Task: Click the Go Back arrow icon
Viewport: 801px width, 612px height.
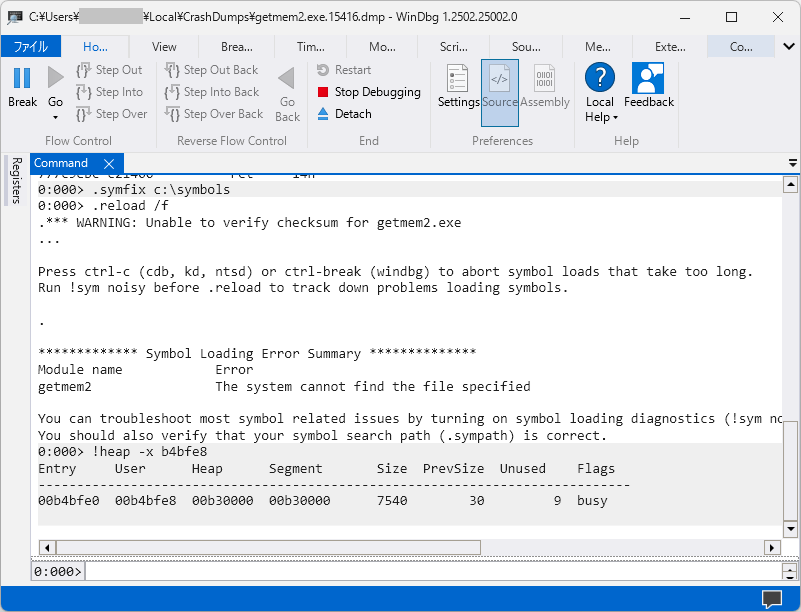Action: (x=287, y=78)
